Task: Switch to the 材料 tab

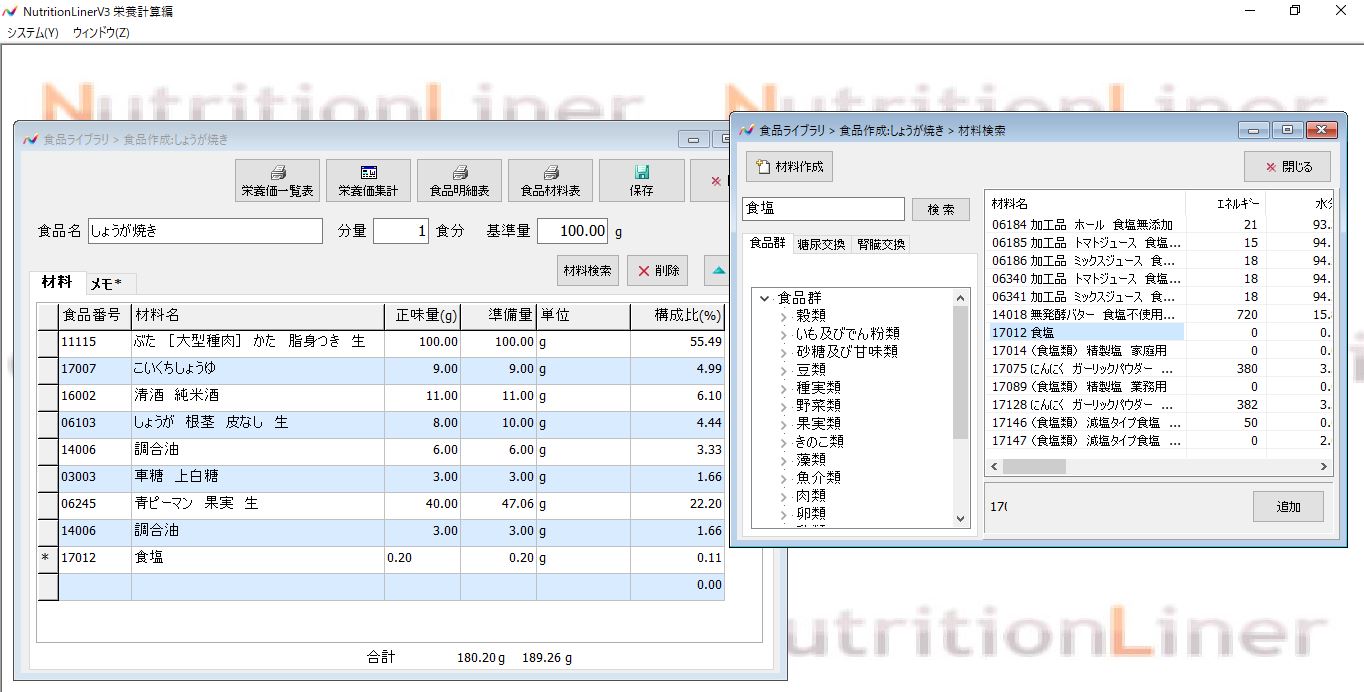Action: click(56, 283)
